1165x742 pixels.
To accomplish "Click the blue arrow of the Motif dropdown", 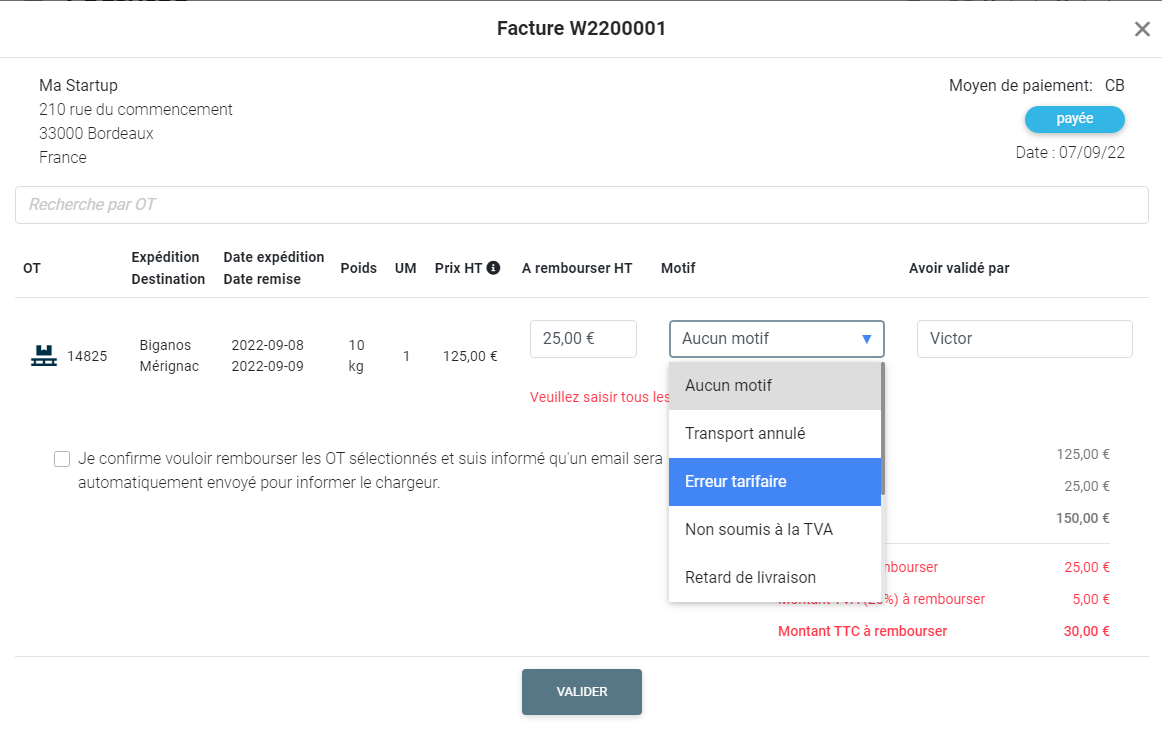I will 866,339.
